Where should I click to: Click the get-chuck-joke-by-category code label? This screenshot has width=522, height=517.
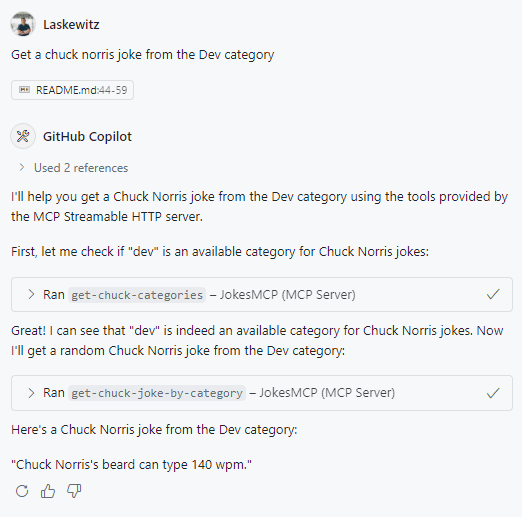[x=157, y=393]
